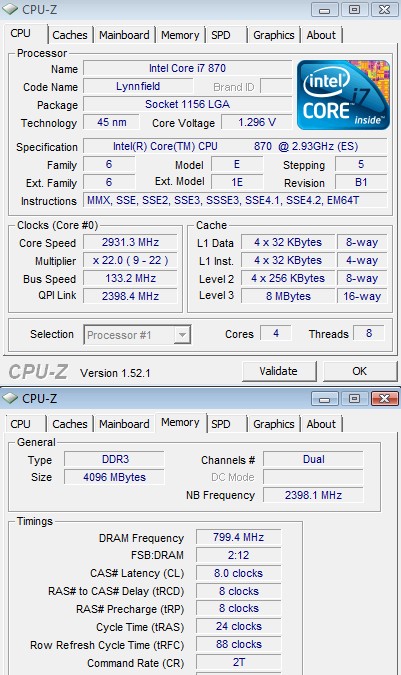401x675 pixels.
Task: Select Mainboard tab in bottom window
Action: [124, 424]
